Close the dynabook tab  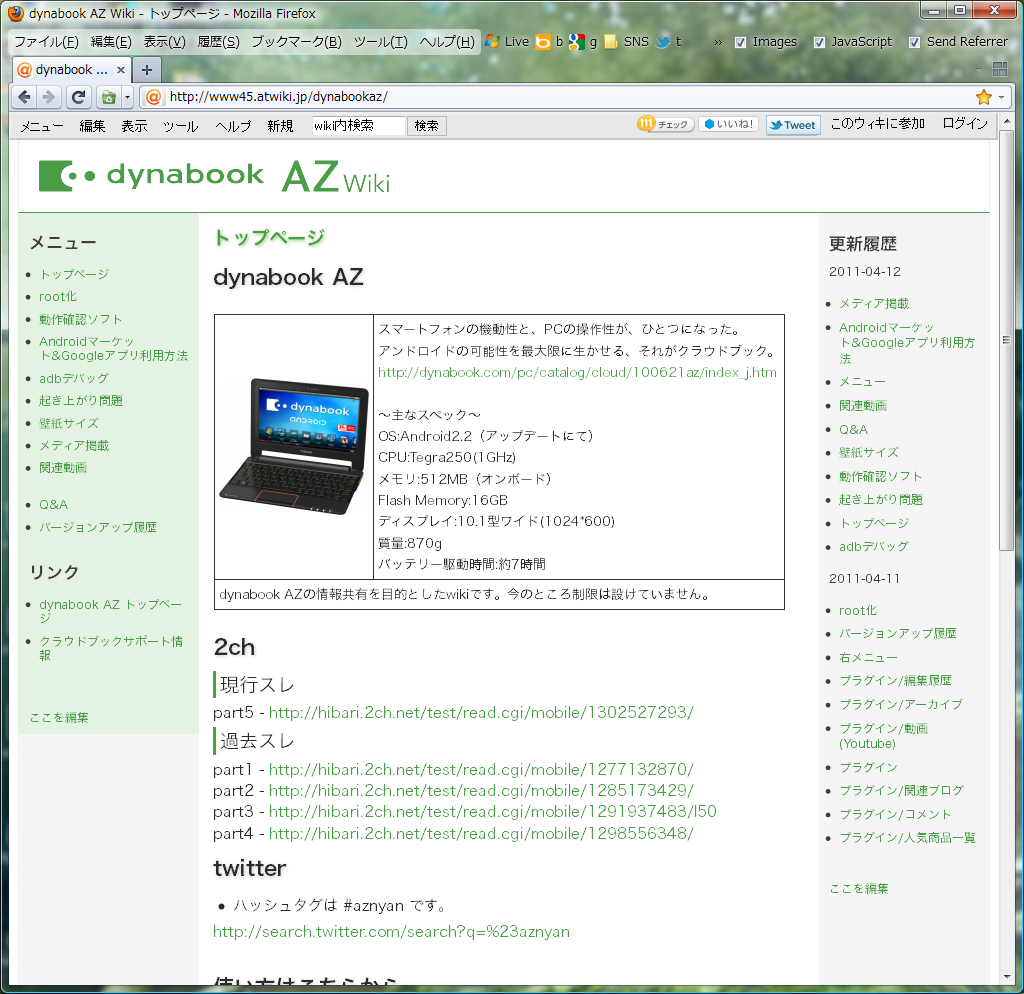(x=121, y=70)
